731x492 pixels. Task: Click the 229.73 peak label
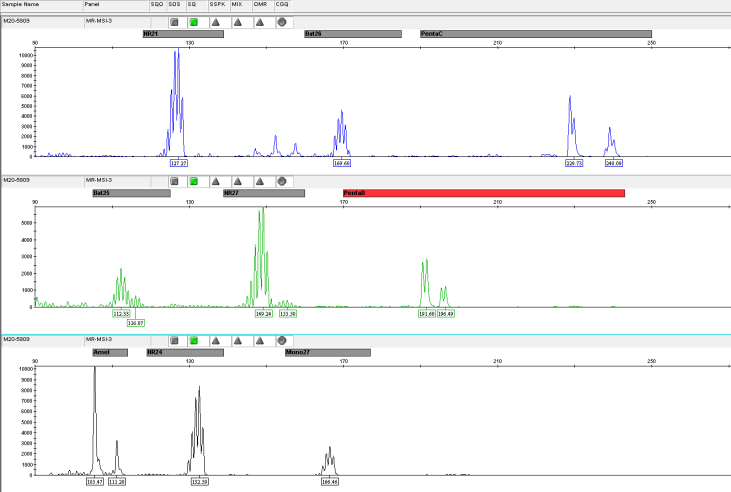pyautogui.click(x=574, y=162)
